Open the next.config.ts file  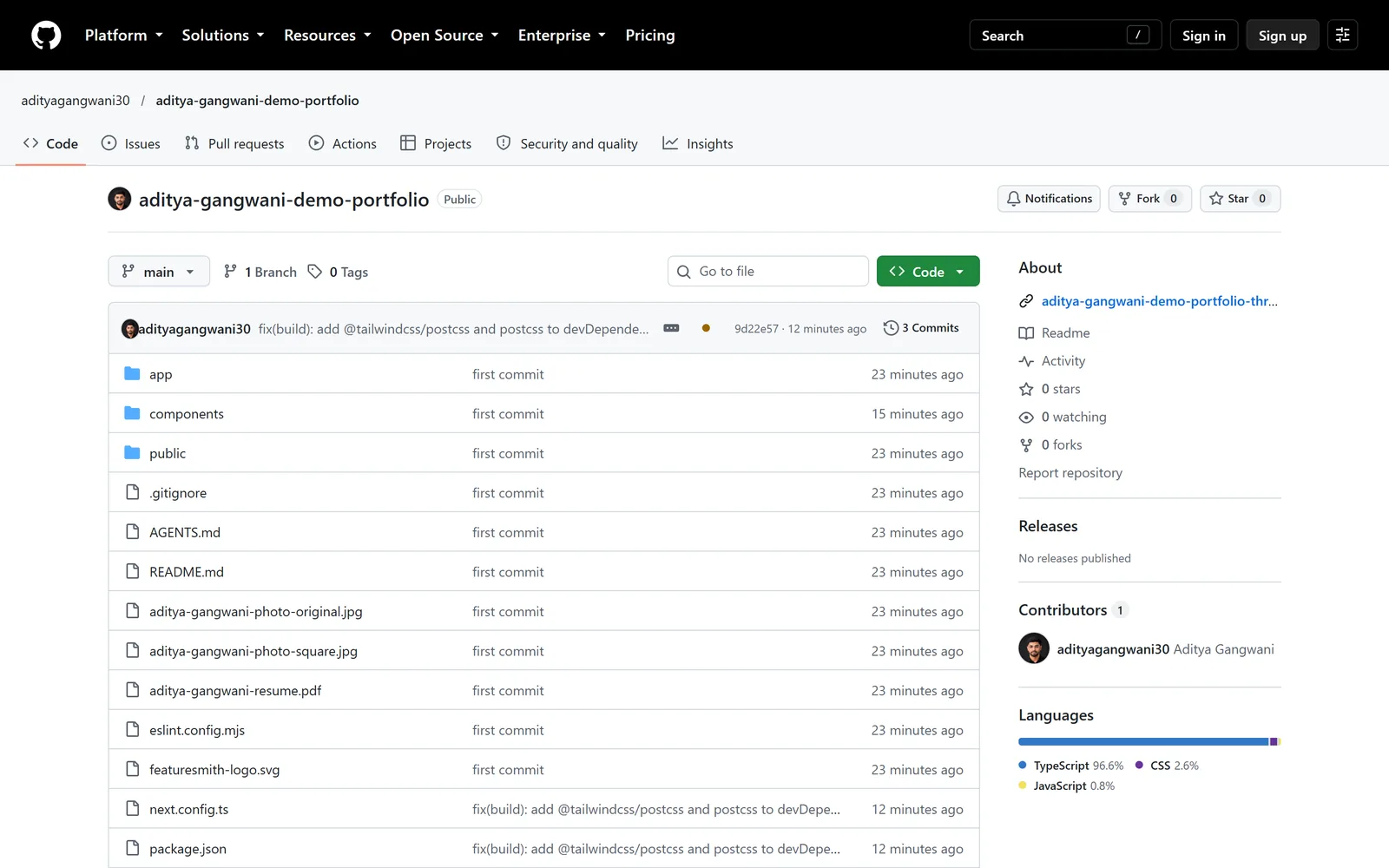click(x=189, y=809)
